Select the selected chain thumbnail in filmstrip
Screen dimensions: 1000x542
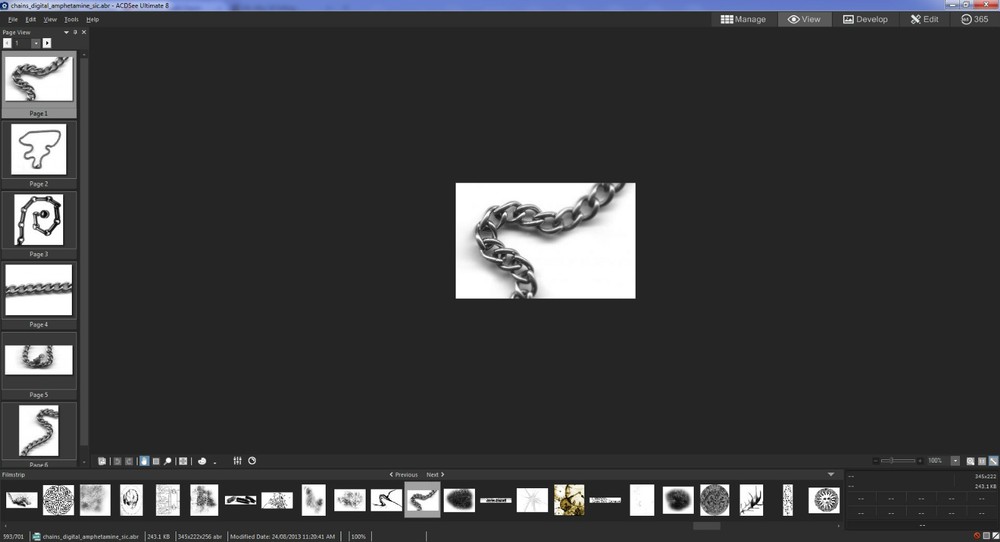(422, 500)
